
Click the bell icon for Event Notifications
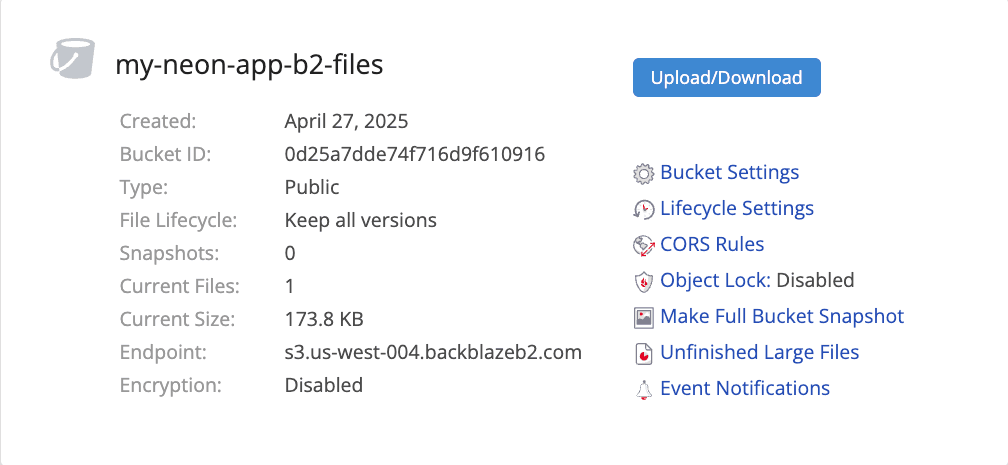(x=644, y=390)
